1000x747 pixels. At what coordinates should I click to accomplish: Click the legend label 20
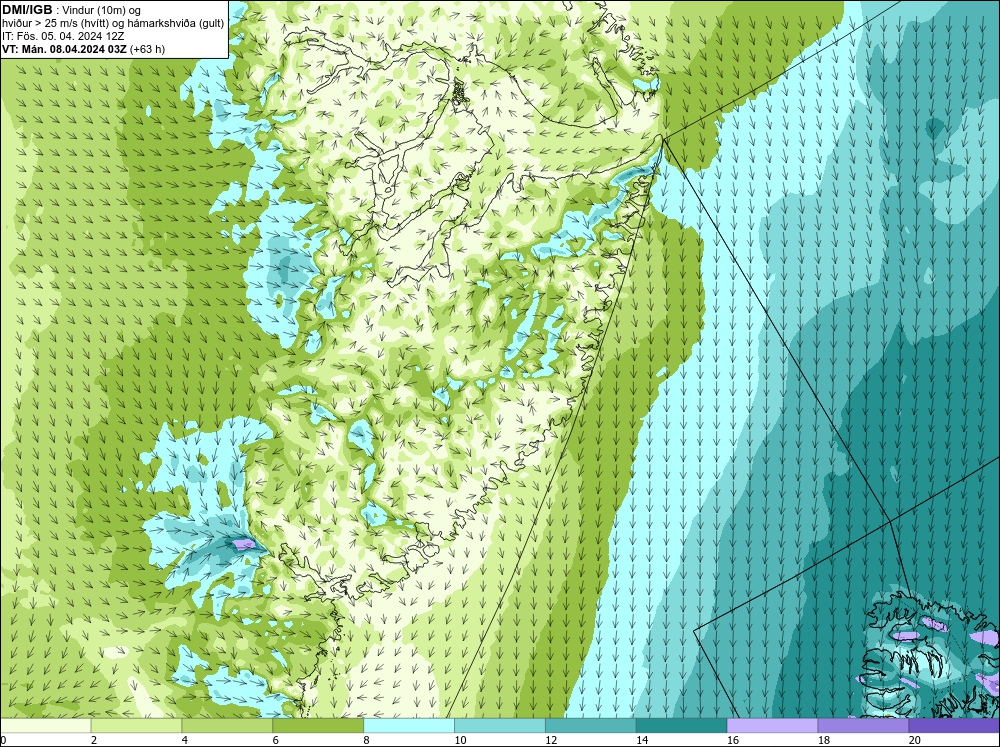pyautogui.click(x=915, y=740)
